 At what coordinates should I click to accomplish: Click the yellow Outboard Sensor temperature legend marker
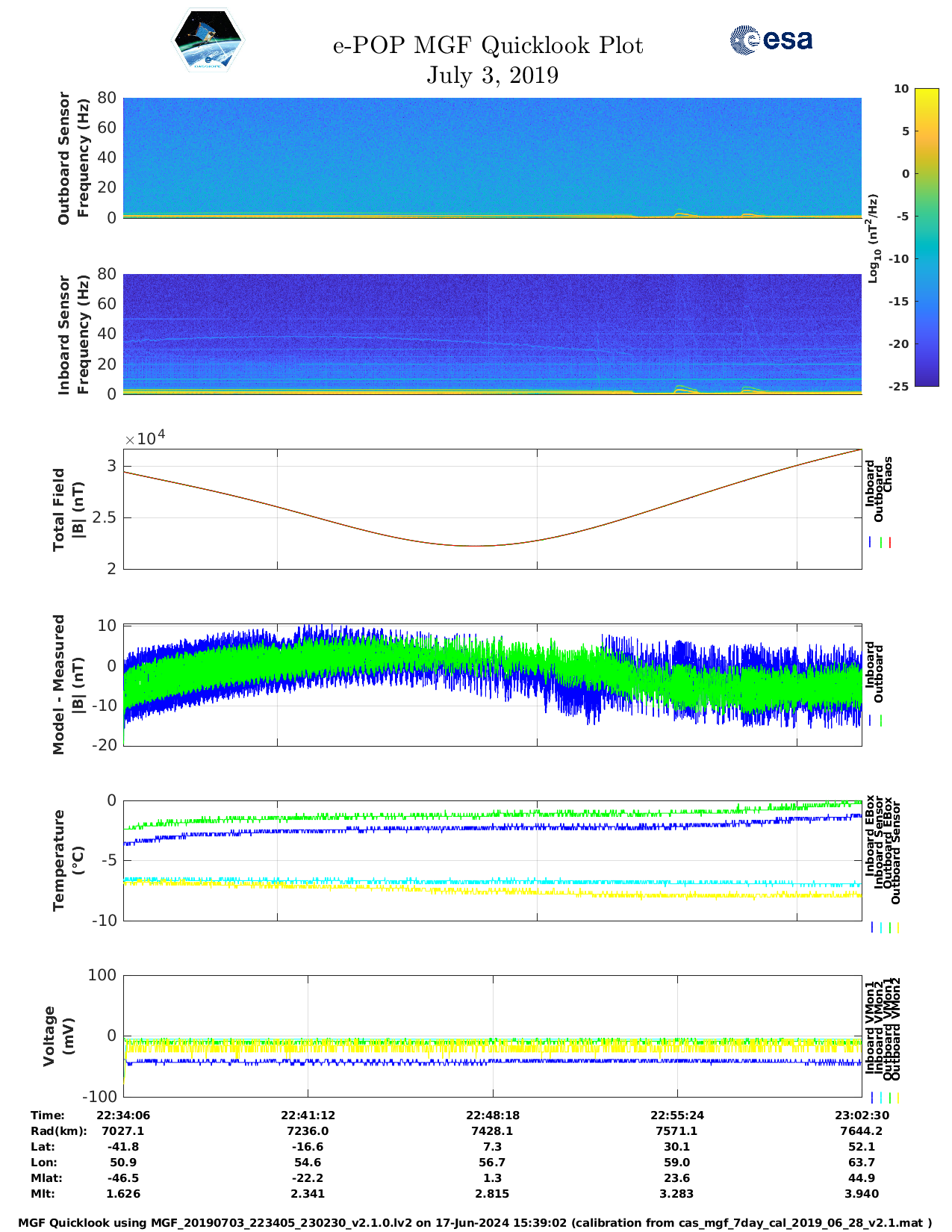coord(897,927)
